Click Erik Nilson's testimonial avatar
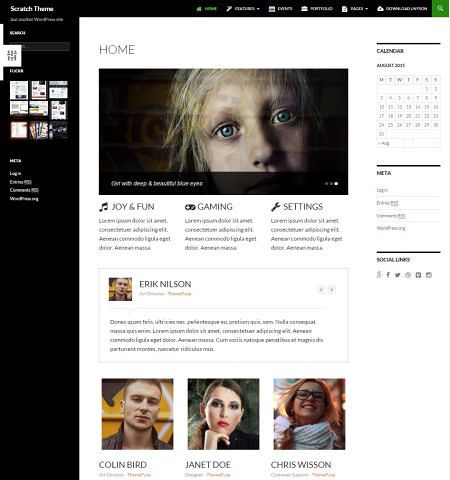450x480 pixels. [120, 289]
